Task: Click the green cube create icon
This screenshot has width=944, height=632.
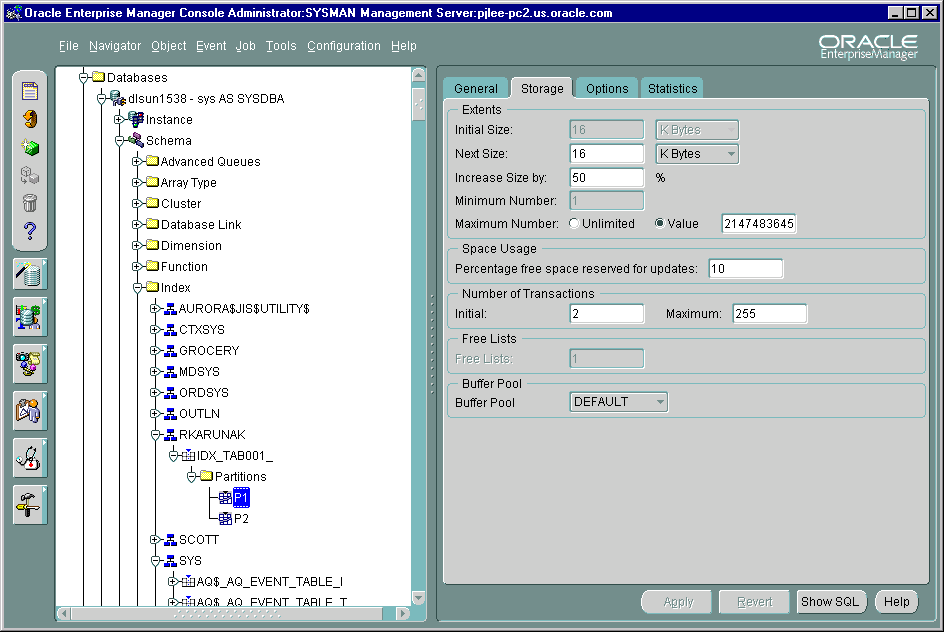Action: [30, 147]
